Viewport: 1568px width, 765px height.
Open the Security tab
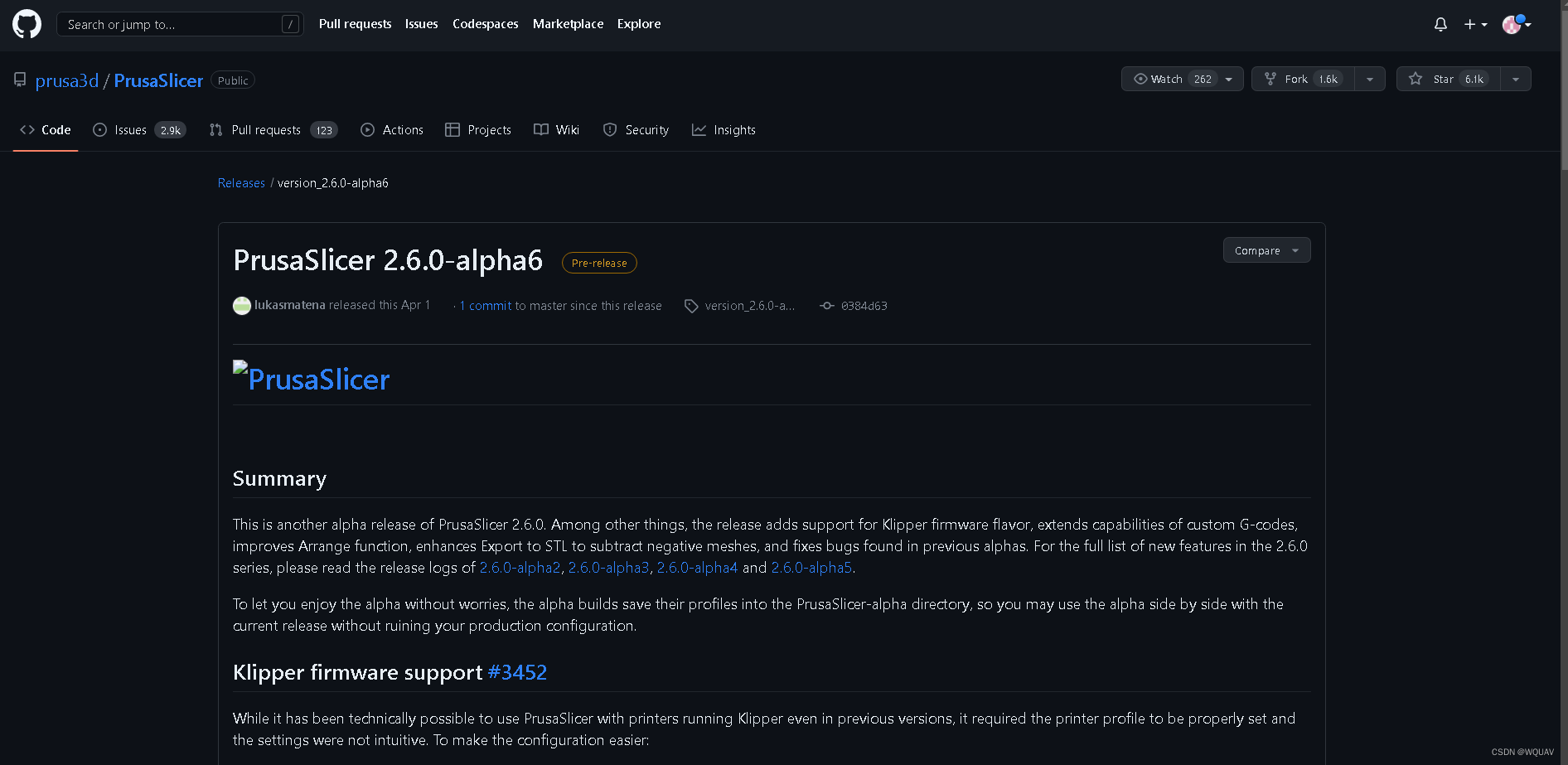click(636, 130)
